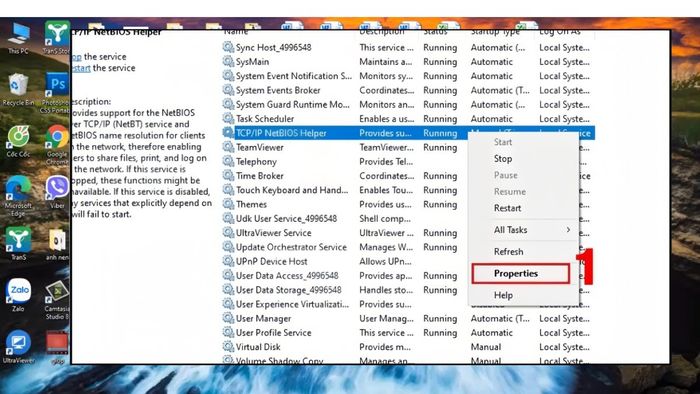The height and width of the screenshot is (394, 700).
Task: Open Recycle Bin desktop icon
Action: [x=18, y=89]
